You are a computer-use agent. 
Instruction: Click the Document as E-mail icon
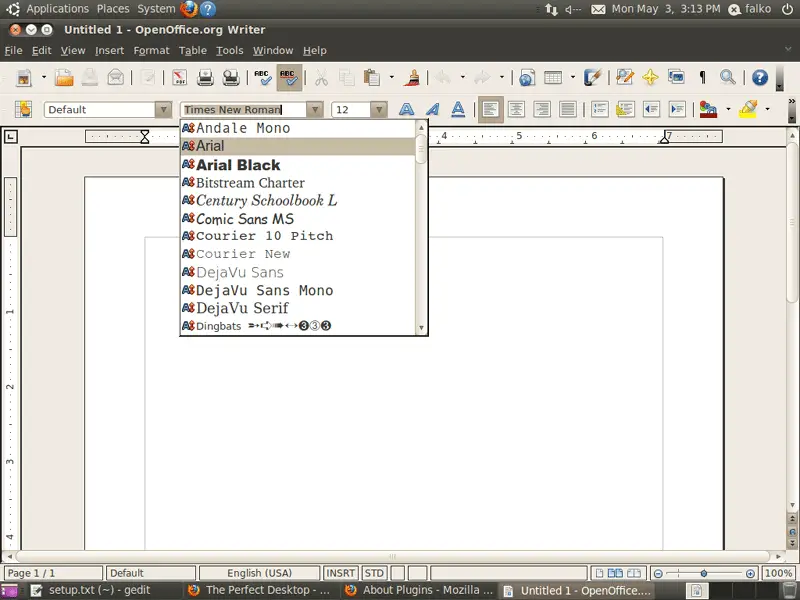point(116,78)
